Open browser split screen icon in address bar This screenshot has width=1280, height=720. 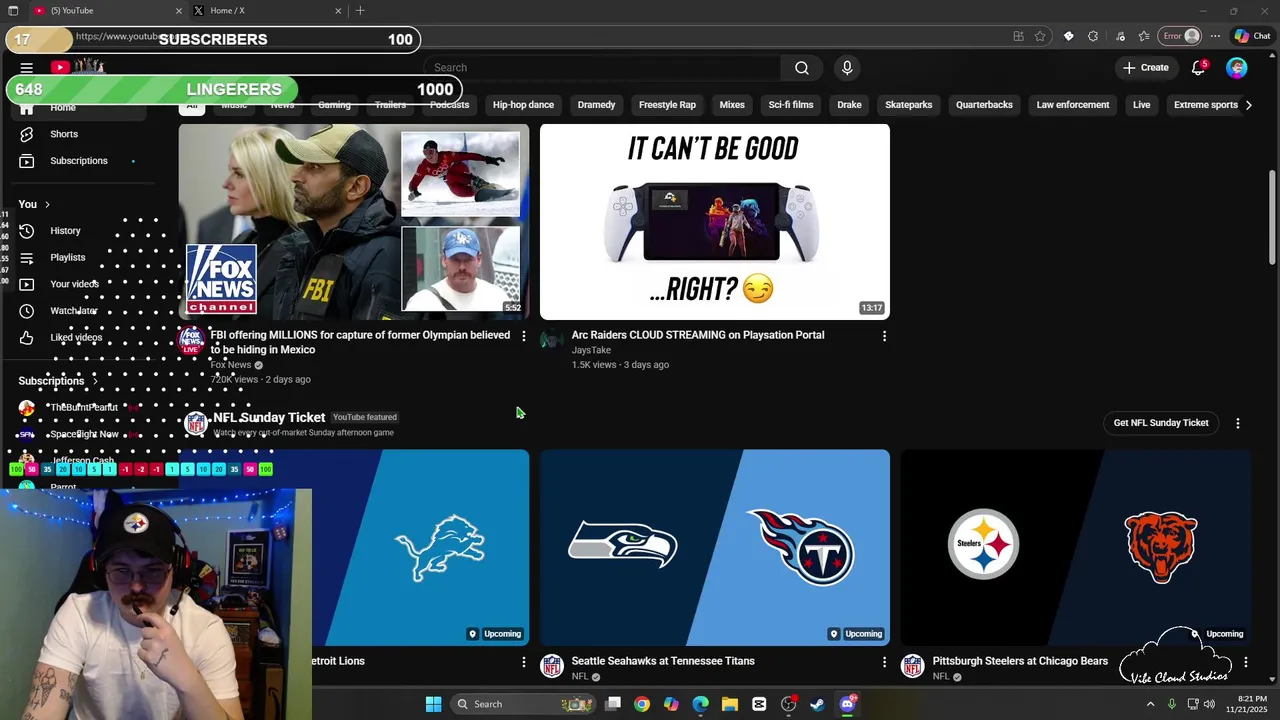pos(1018,36)
